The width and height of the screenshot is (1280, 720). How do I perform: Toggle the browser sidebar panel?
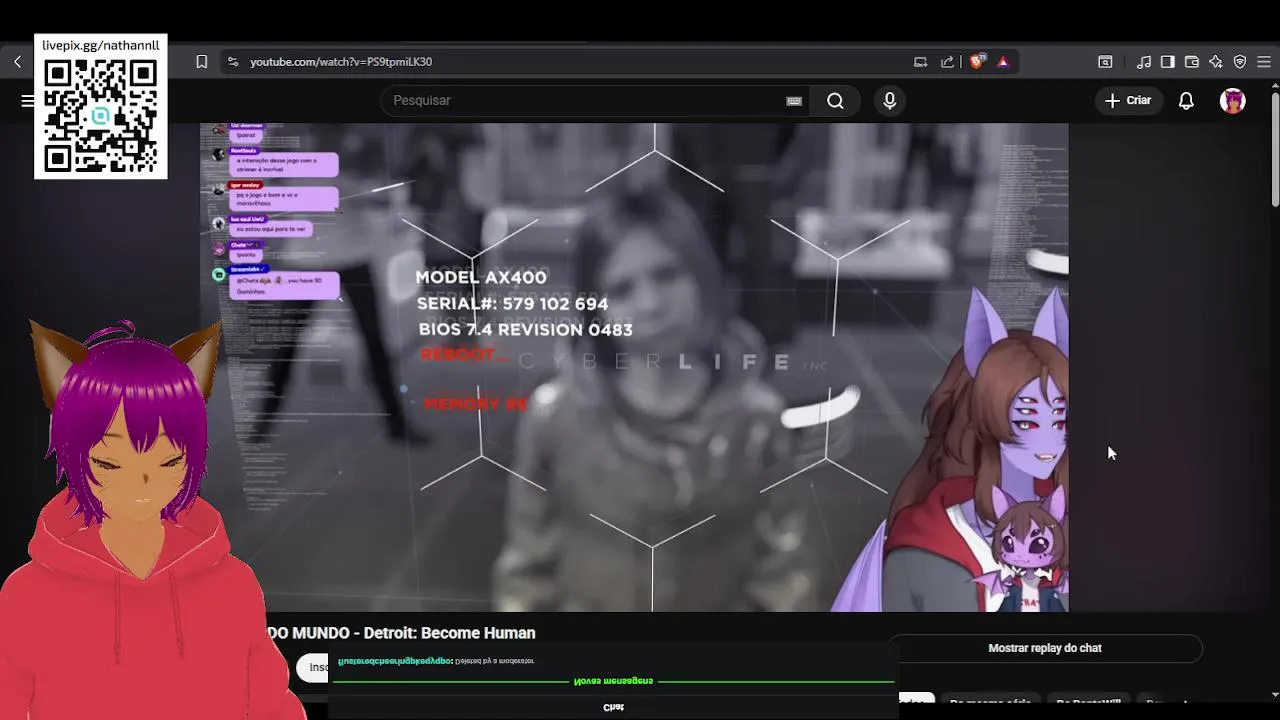1168,62
